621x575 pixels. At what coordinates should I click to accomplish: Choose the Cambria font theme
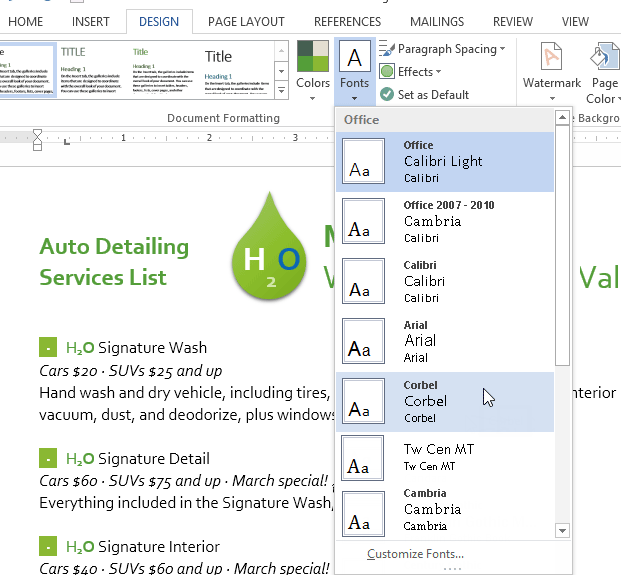pyautogui.click(x=445, y=513)
